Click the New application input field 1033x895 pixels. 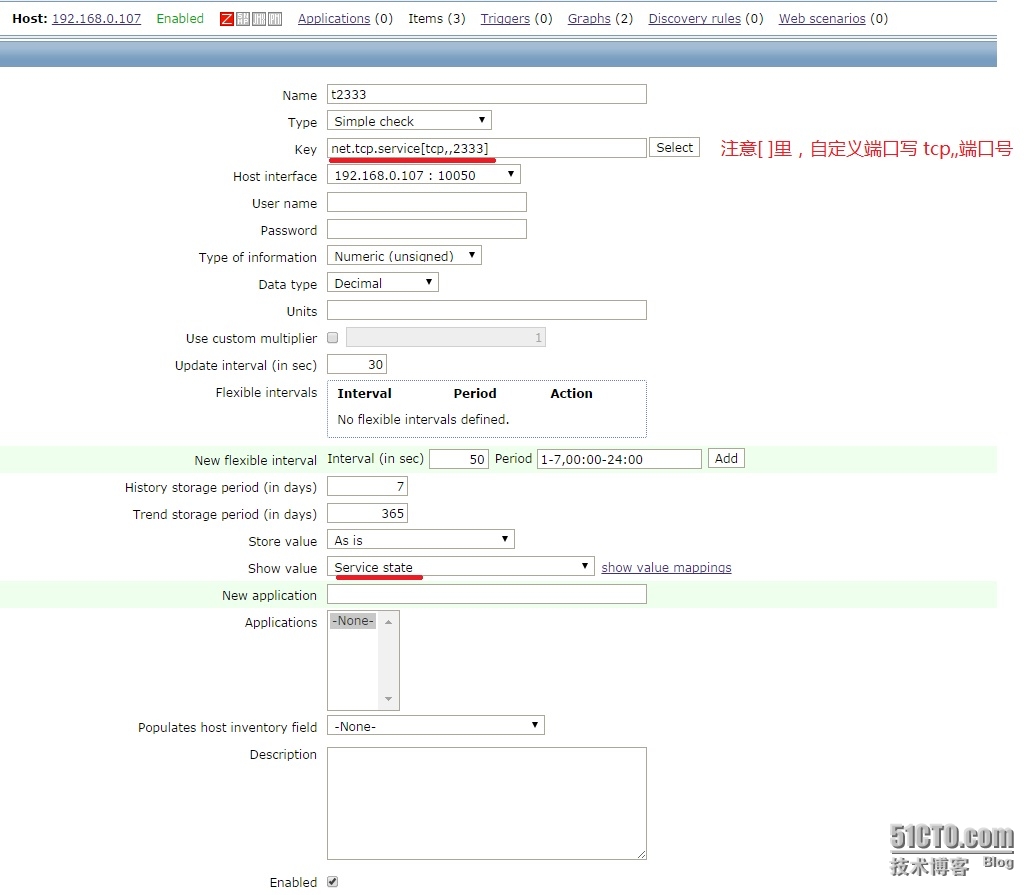(x=487, y=594)
